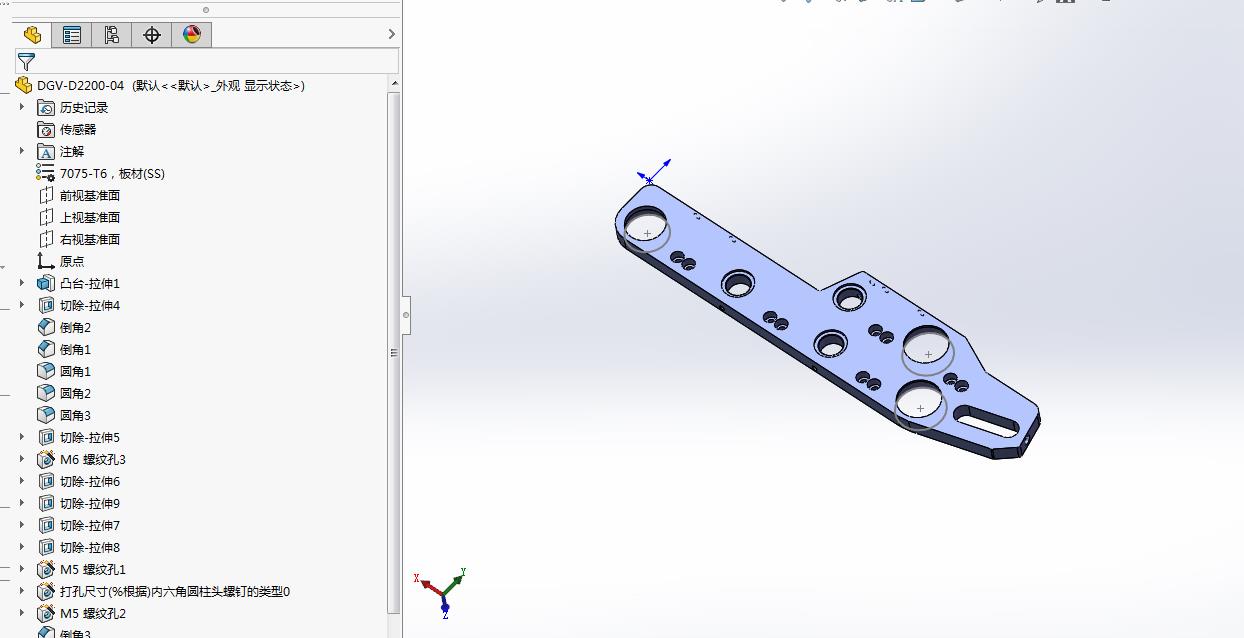Expand the 切除-拉伸9 feature
The height and width of the screenshot is (638, 1244).
pyautogui.click(x=22, y=503)
